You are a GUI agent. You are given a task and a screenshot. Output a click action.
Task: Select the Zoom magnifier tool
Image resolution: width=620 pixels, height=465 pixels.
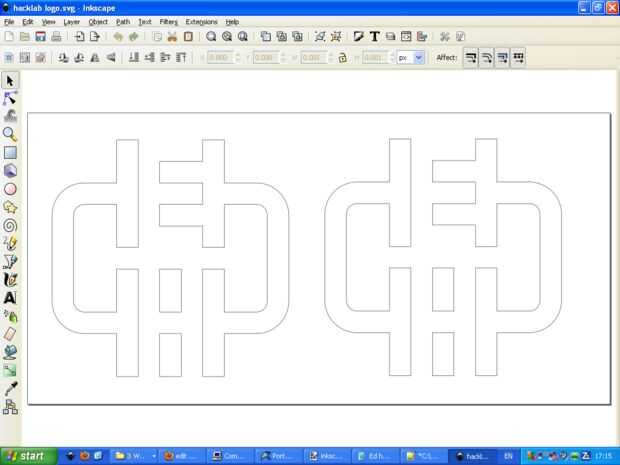click(10, 135)
